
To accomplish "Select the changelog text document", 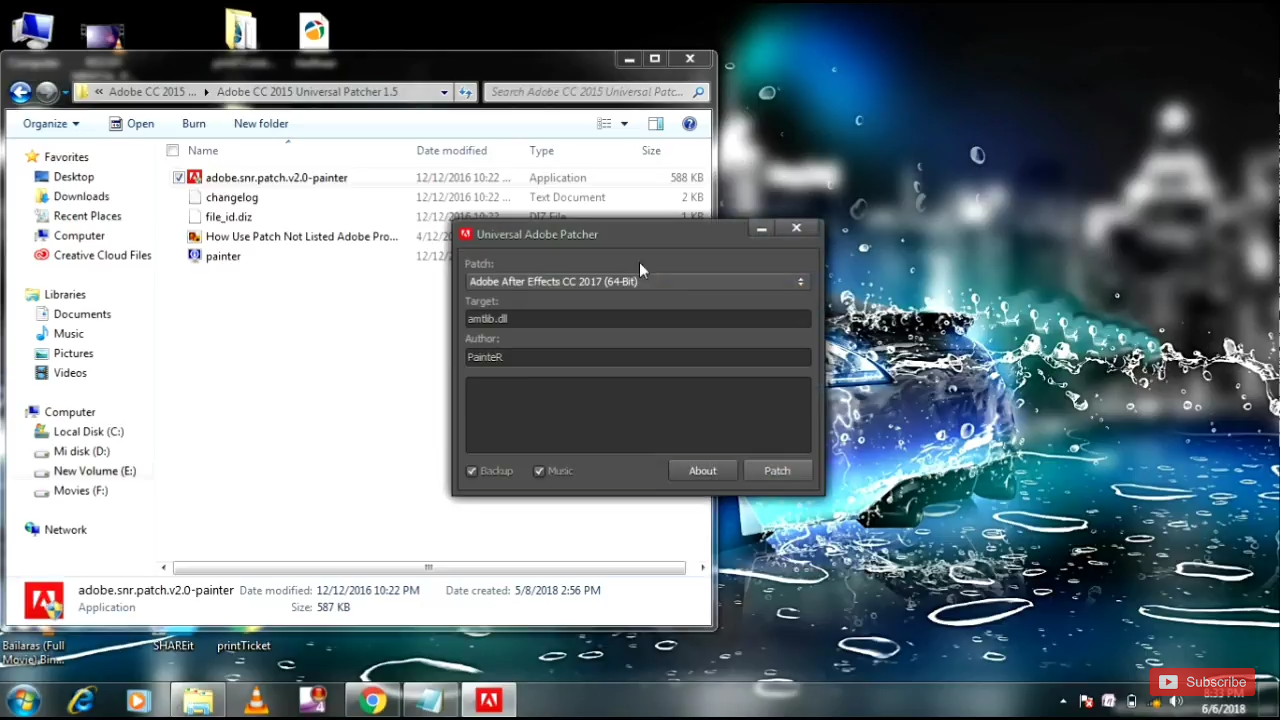I will click(231, 198).
